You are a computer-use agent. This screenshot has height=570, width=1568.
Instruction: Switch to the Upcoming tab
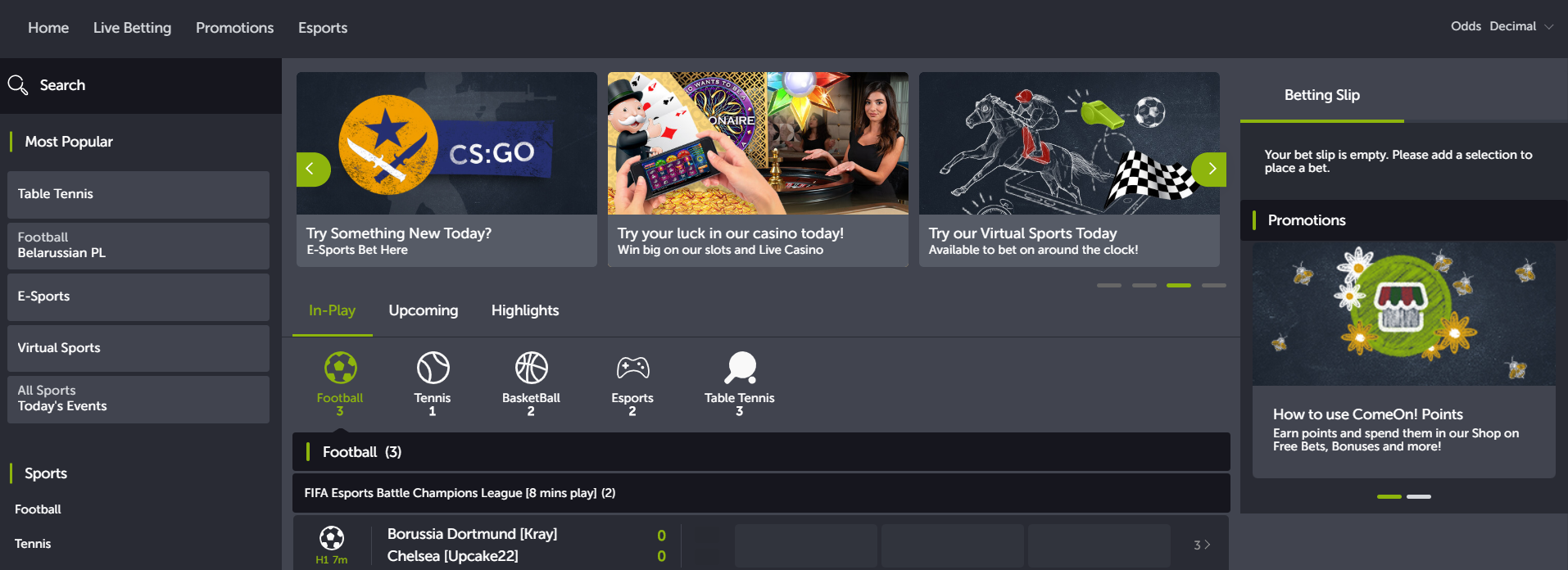tap(423, 310)
